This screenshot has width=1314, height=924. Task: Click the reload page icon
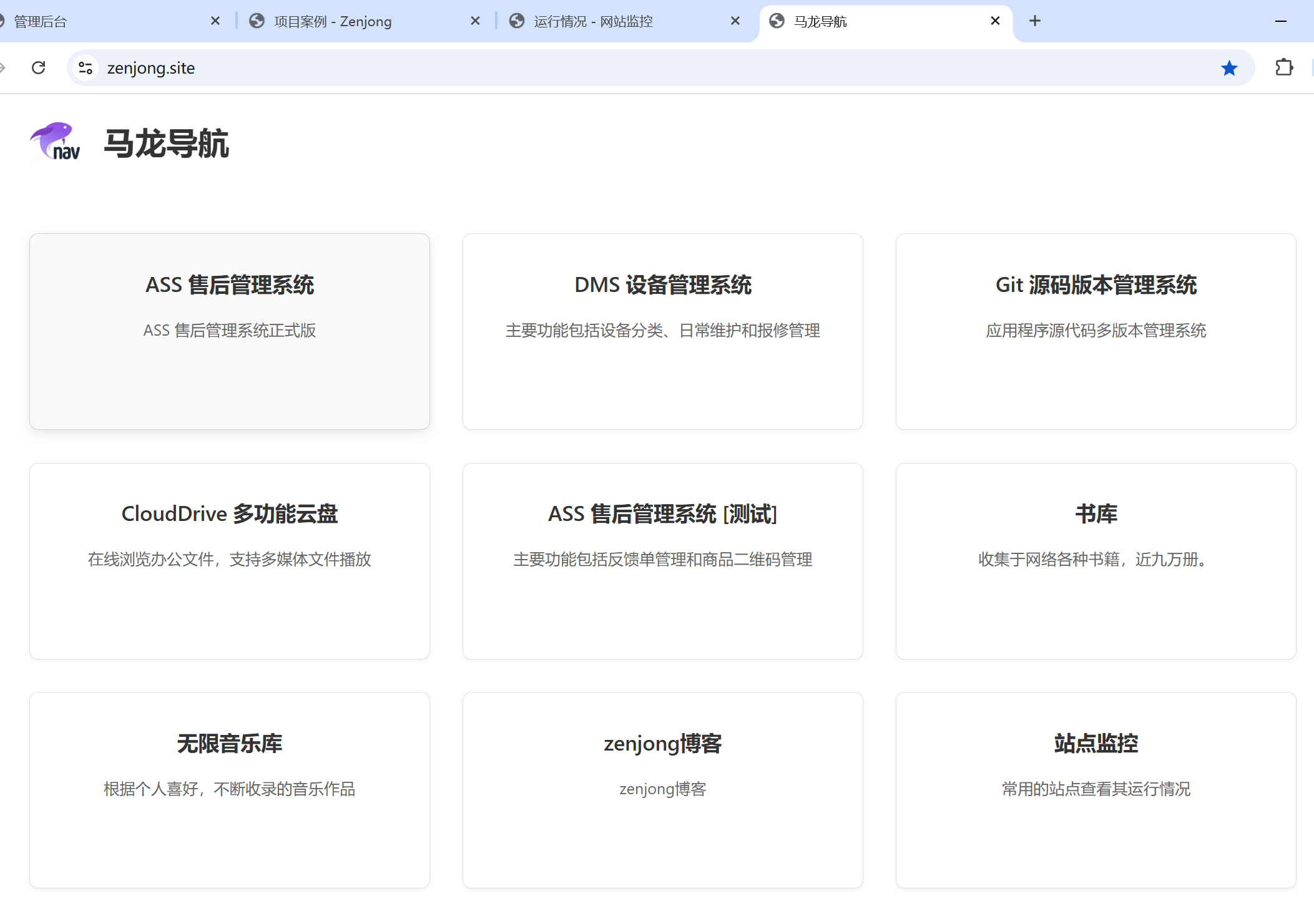tap(39, 67)
